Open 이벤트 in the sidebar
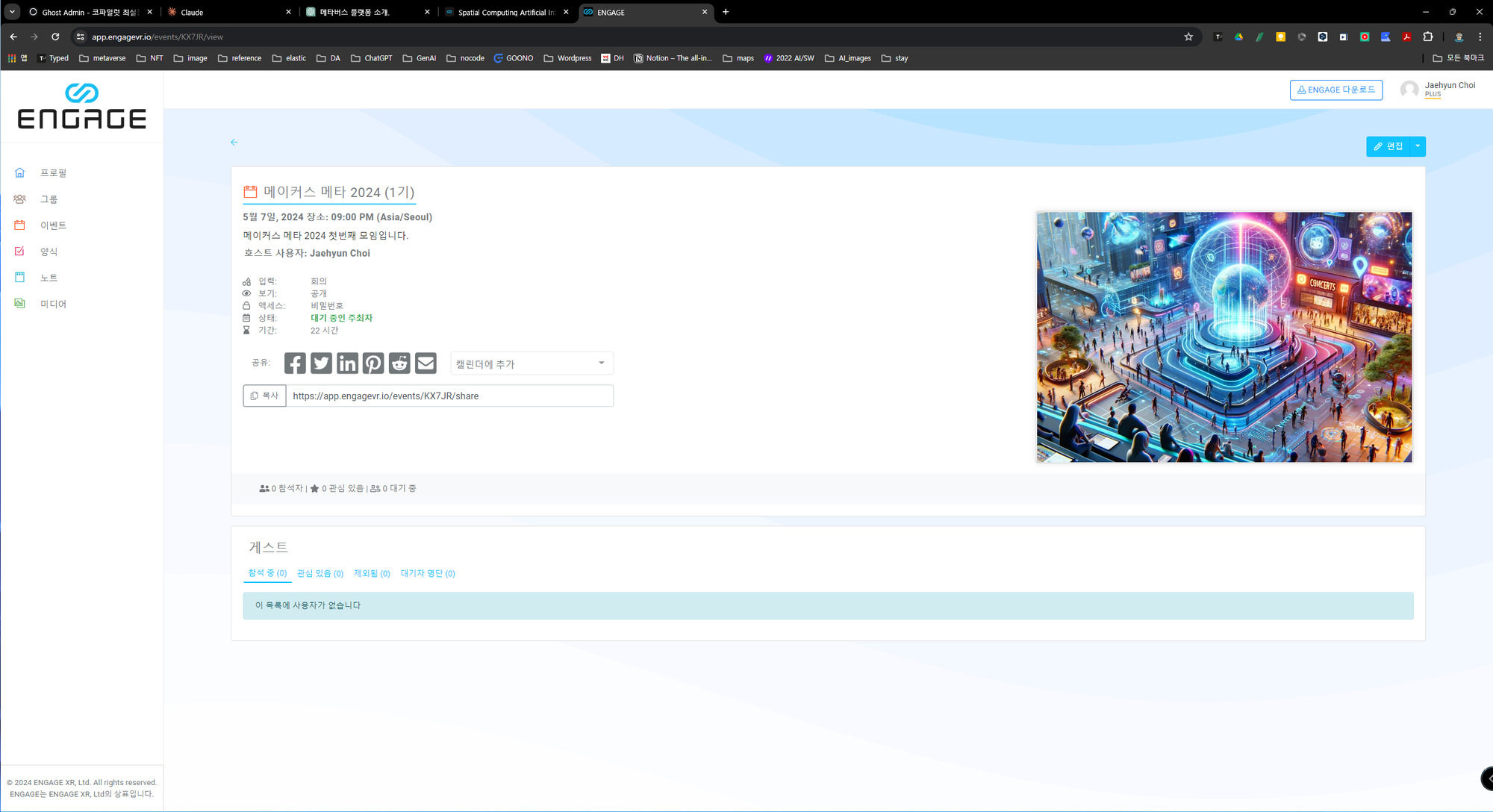Screen dimensions: 1493x812 53,225
